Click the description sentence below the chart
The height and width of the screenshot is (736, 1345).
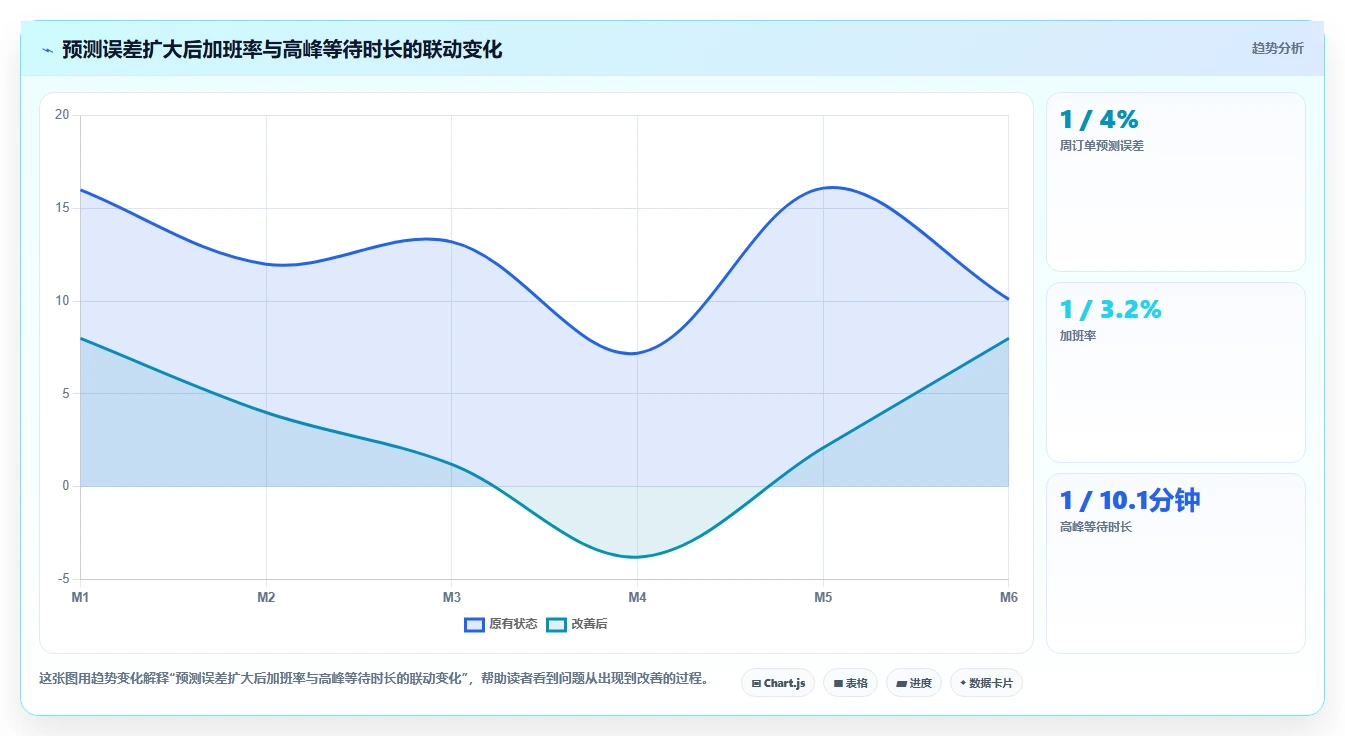[376, 678]
